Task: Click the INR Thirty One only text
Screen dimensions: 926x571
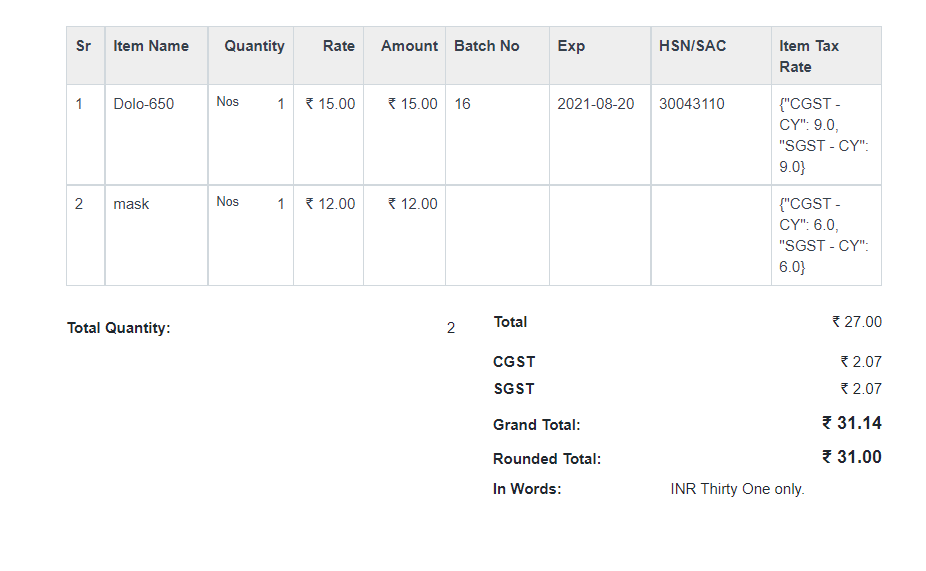Action: [x=737, y=489]
